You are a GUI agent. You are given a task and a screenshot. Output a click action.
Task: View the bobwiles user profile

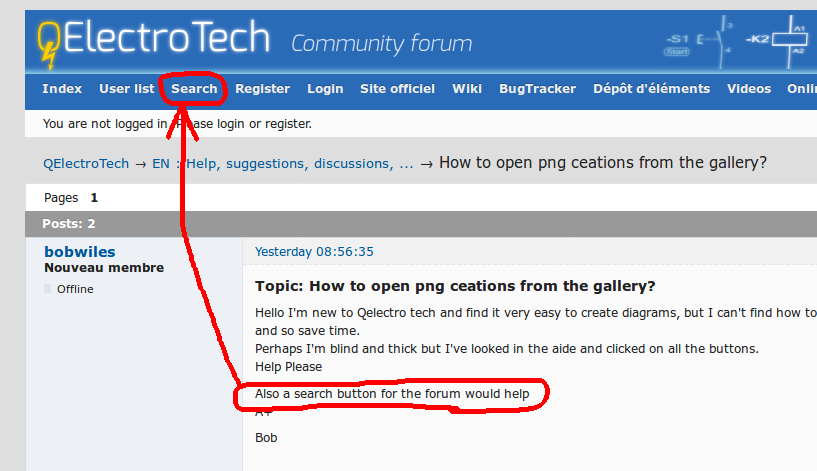(80, 252)
